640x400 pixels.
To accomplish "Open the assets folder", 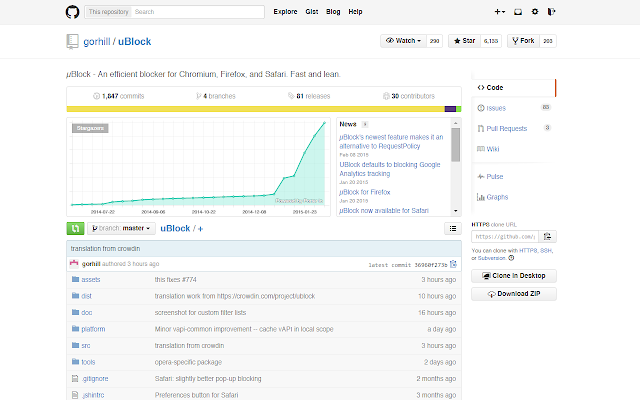I will pos(91,280).
